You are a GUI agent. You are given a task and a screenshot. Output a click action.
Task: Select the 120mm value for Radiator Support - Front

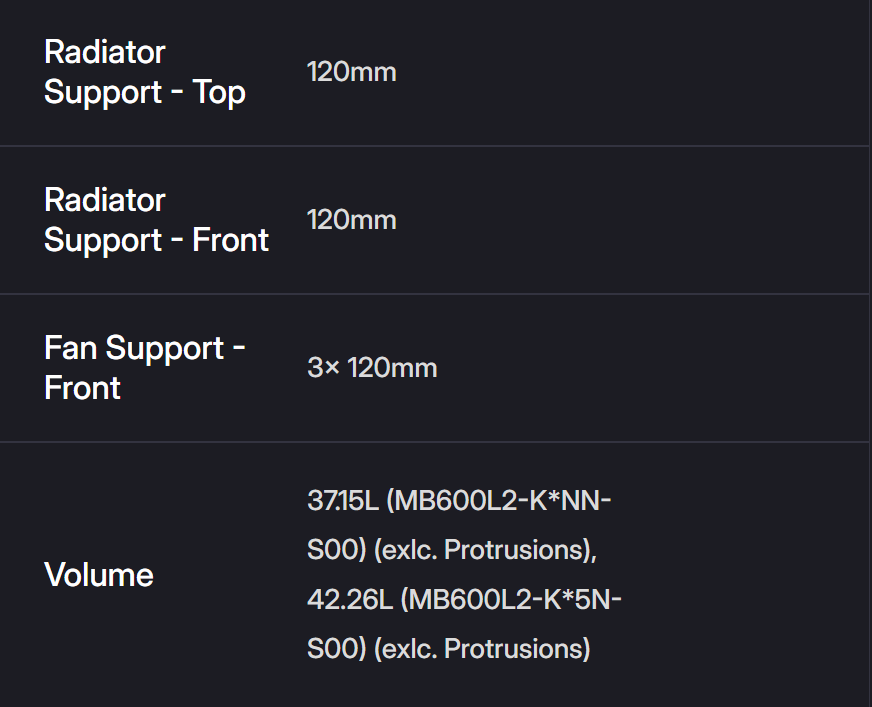[351, 220]
